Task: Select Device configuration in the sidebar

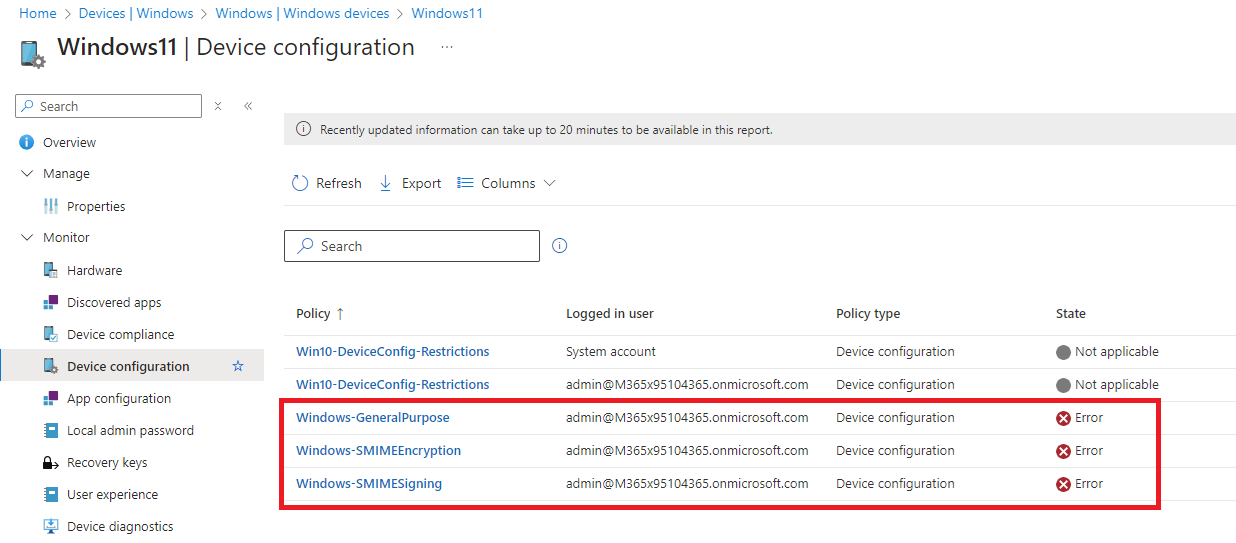Action: (x=128, y=366)
